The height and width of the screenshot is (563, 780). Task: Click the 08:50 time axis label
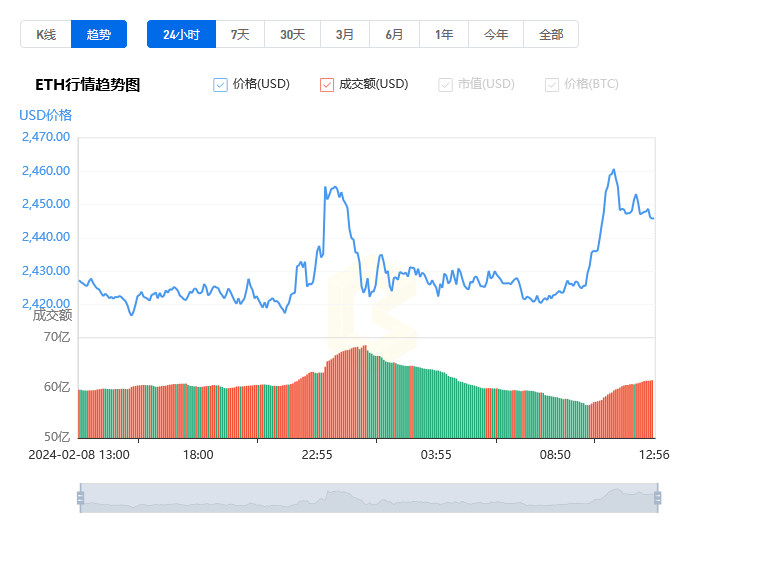pos(555,455)
